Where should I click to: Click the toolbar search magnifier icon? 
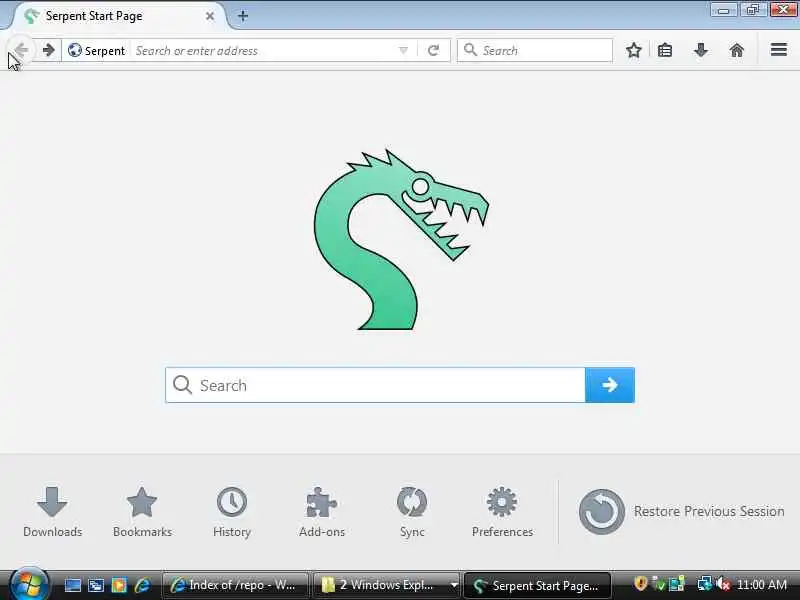coord(470,50)
